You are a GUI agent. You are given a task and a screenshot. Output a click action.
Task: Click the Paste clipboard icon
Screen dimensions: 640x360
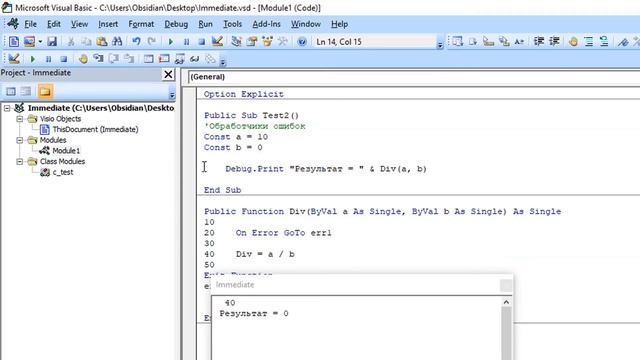102,42
